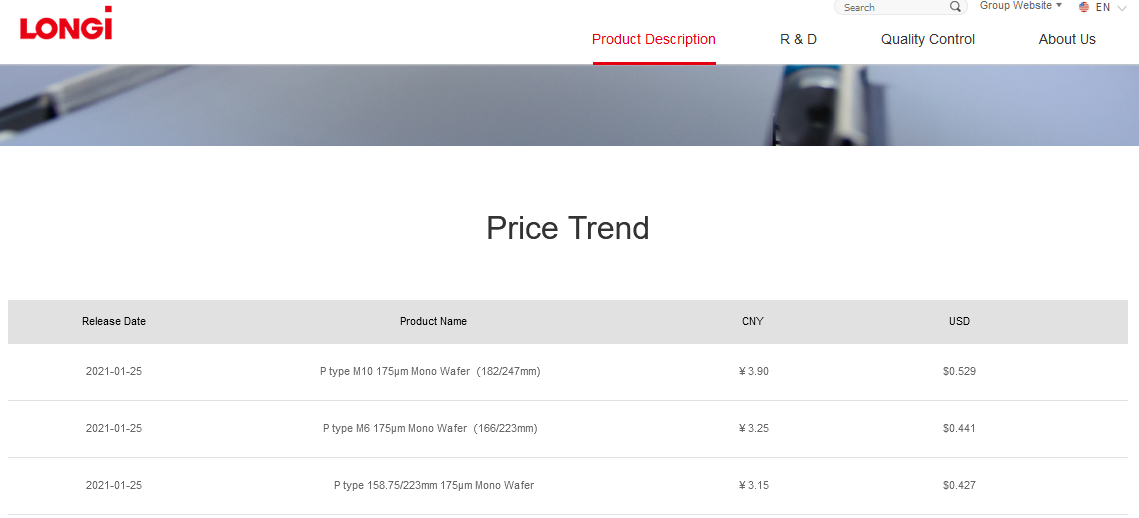
Task: Open the Product Description tab
Action: (x=654, y=40)
